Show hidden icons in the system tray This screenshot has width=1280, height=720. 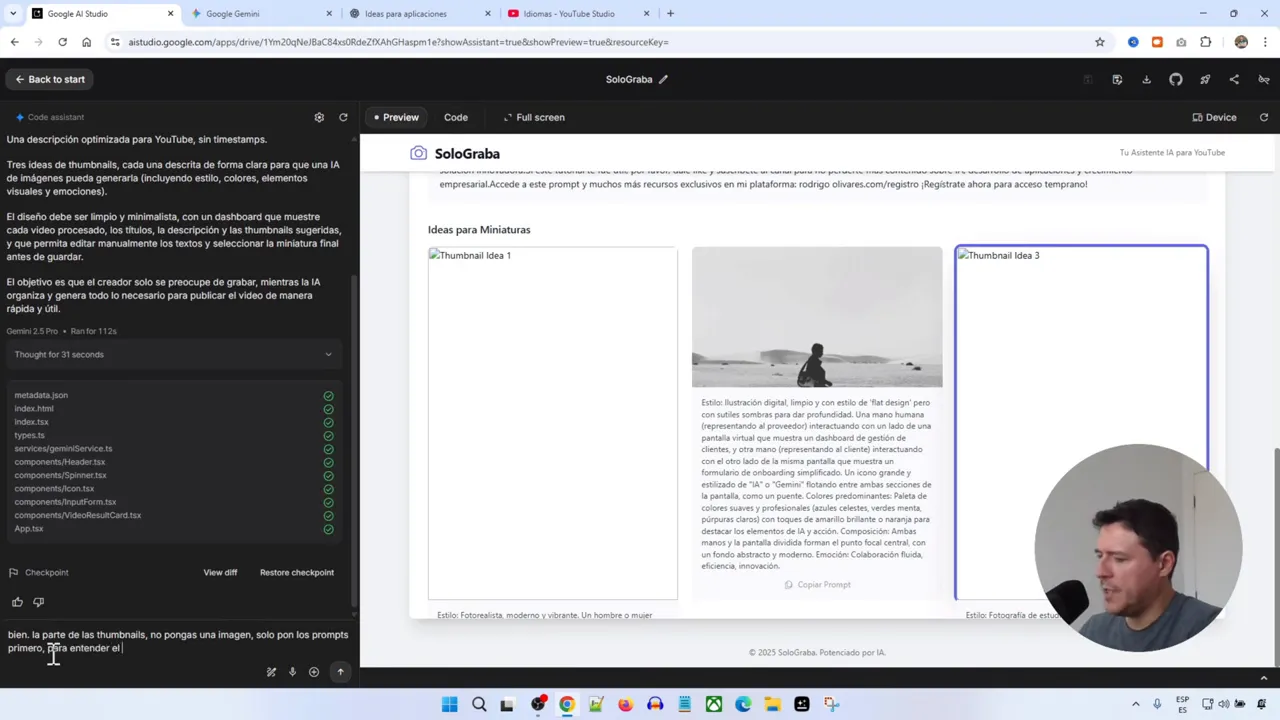click(1136, 704)
